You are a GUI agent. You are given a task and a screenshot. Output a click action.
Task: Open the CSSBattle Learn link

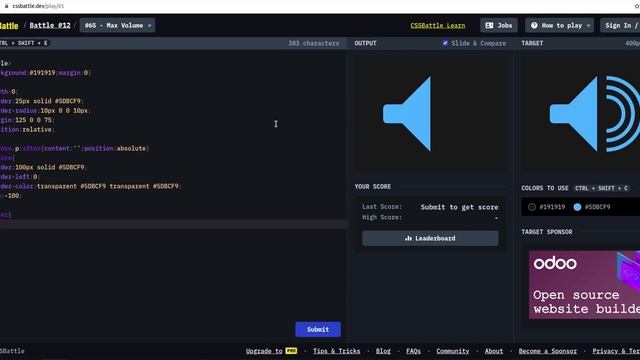pyautogui.click(x=438, y=25)
